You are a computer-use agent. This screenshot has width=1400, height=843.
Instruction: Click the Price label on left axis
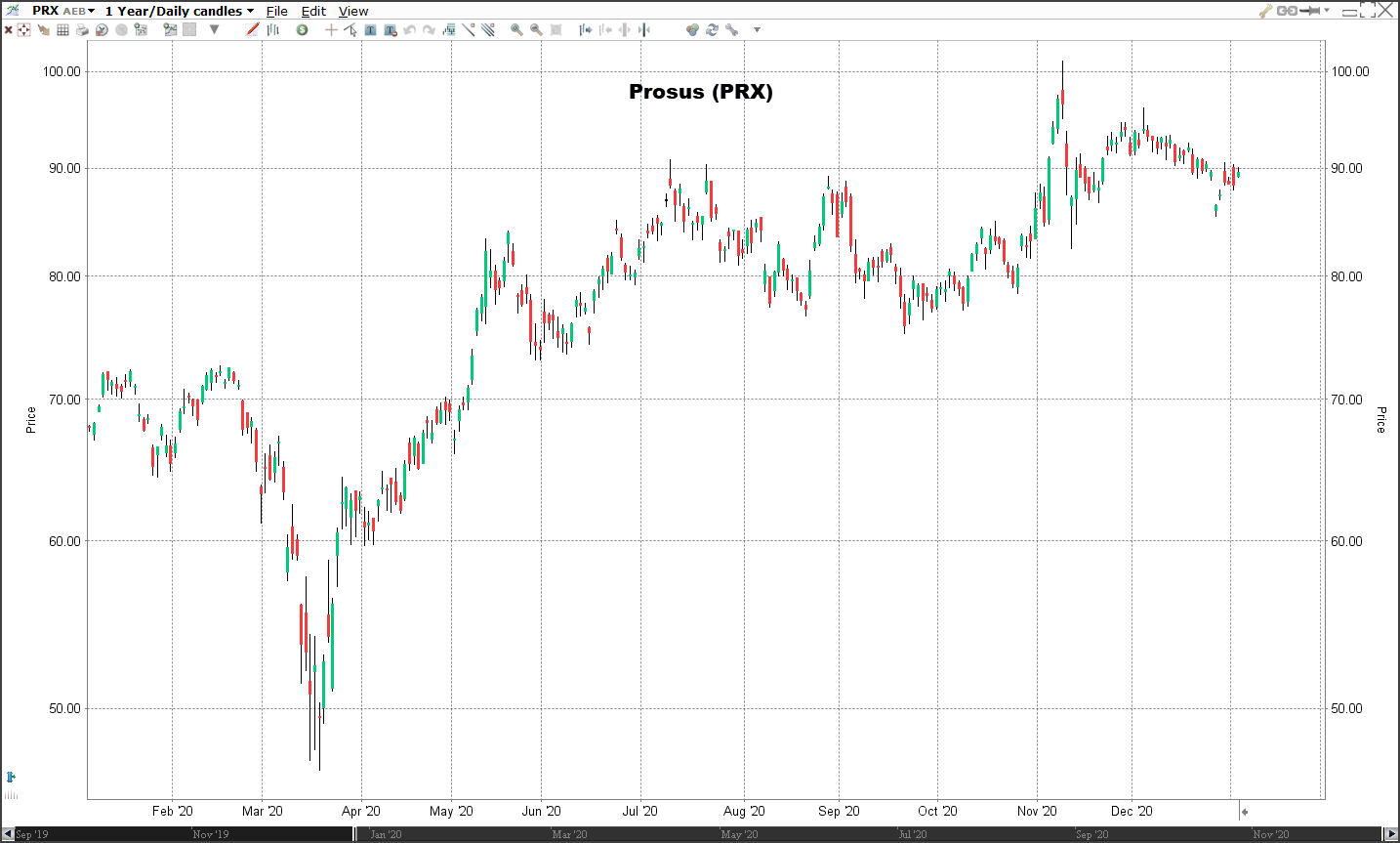tap(30, 420)
